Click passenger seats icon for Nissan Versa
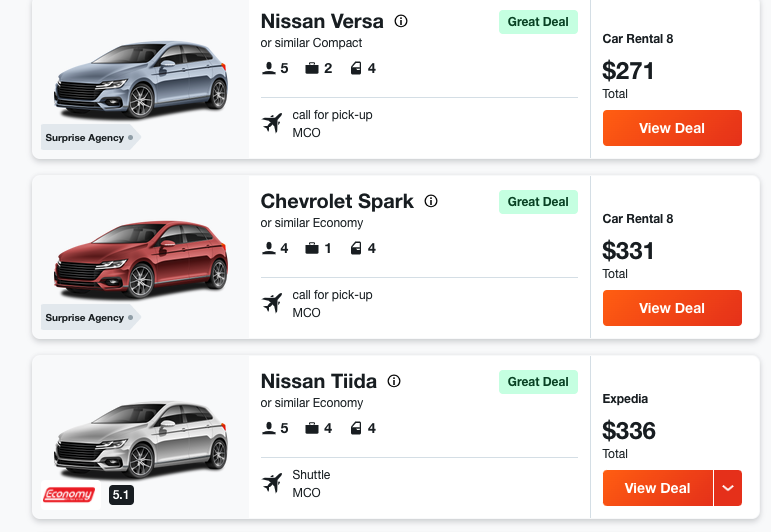This screenshot has height=532, width=771. point(268,68)
